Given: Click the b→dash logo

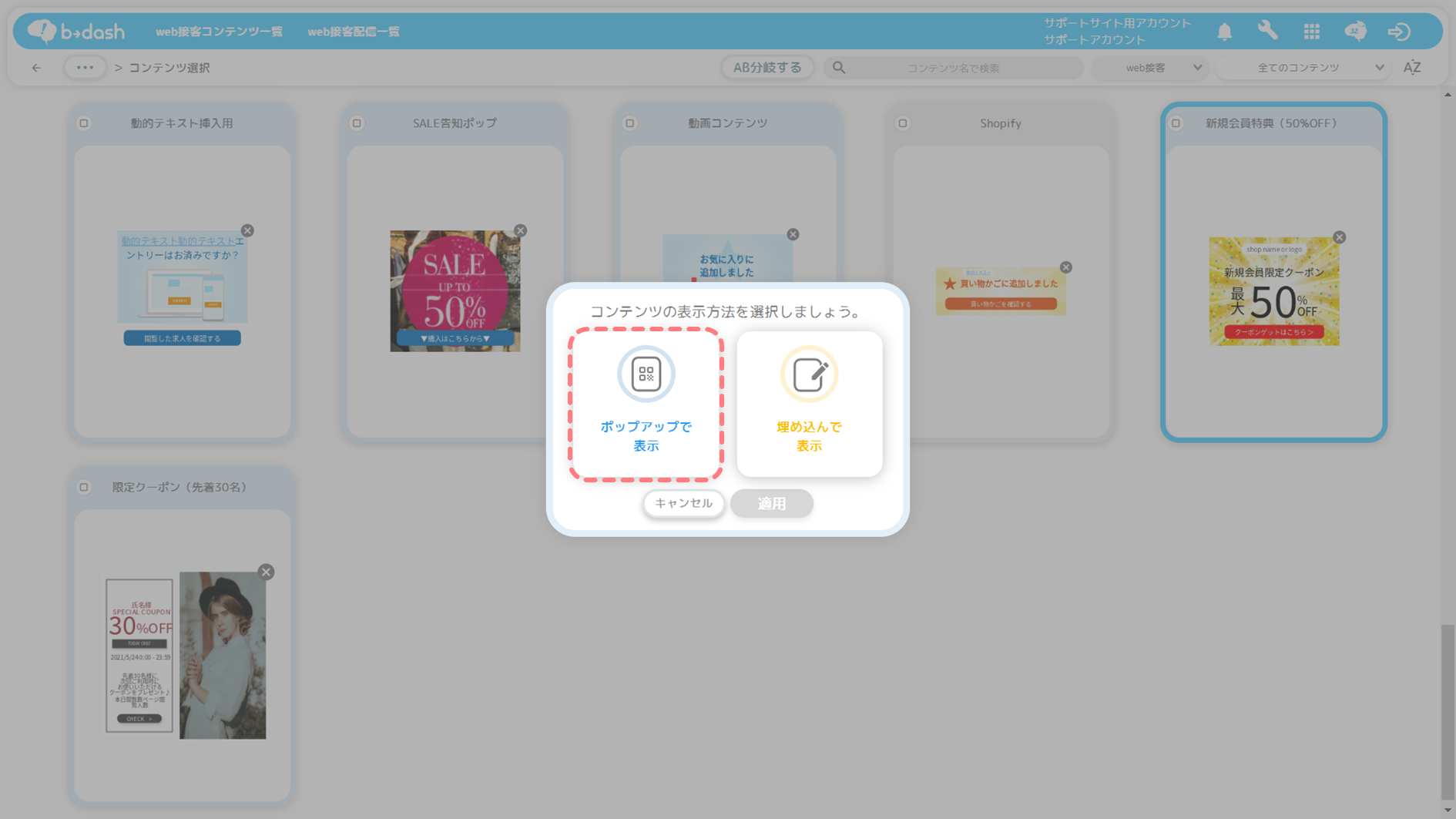Looking at the screenshot, I should tap(76, 32).
